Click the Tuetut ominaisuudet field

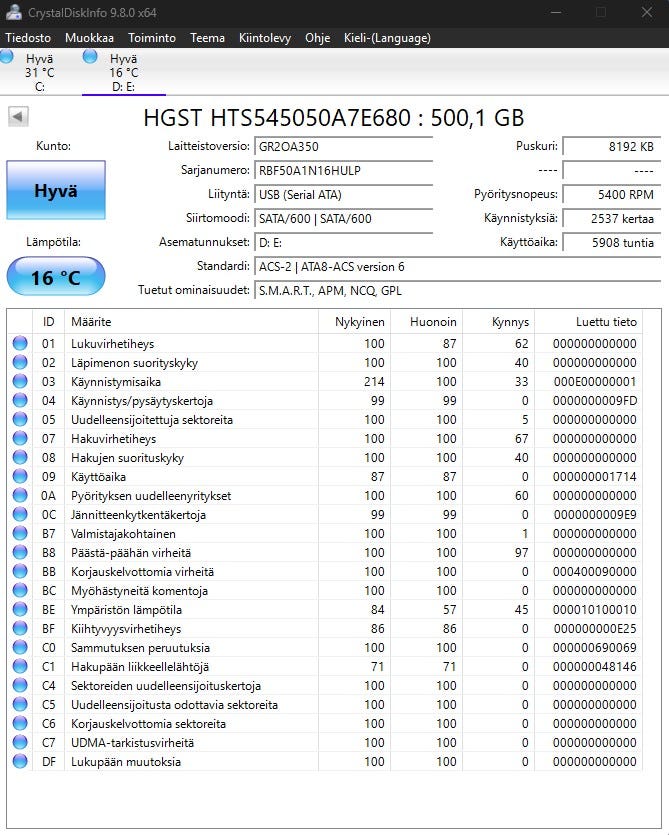[458, 291]
